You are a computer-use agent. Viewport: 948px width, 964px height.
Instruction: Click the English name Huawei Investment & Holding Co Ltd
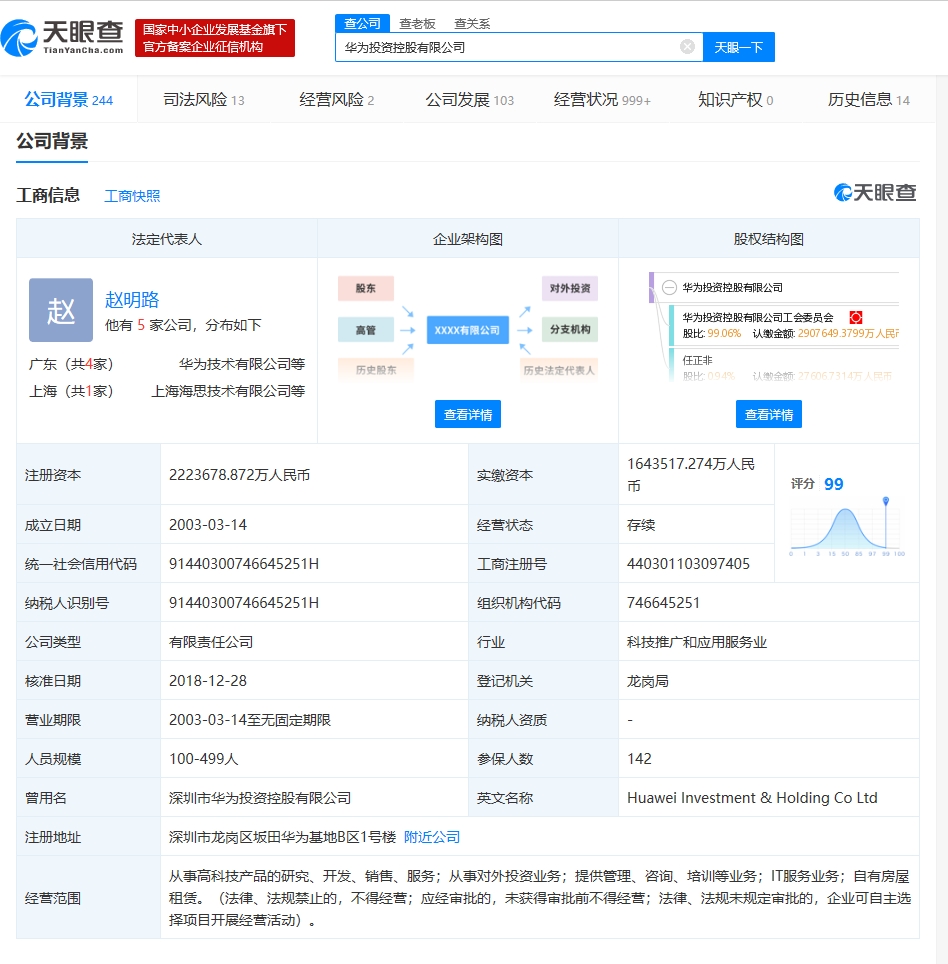pos(752,797)
